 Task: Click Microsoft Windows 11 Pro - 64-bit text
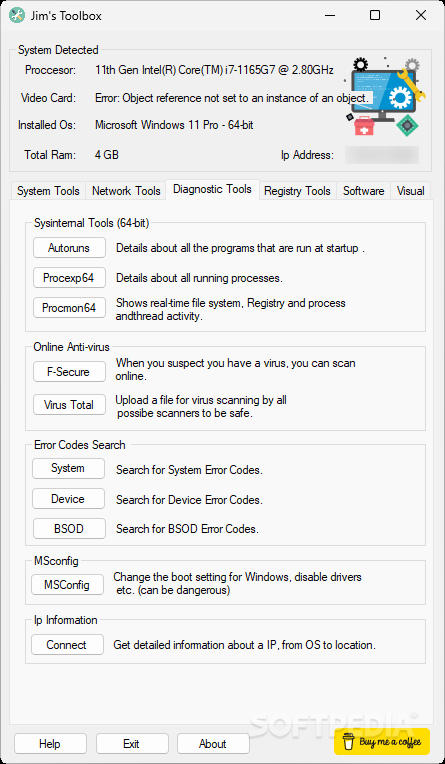174,125
